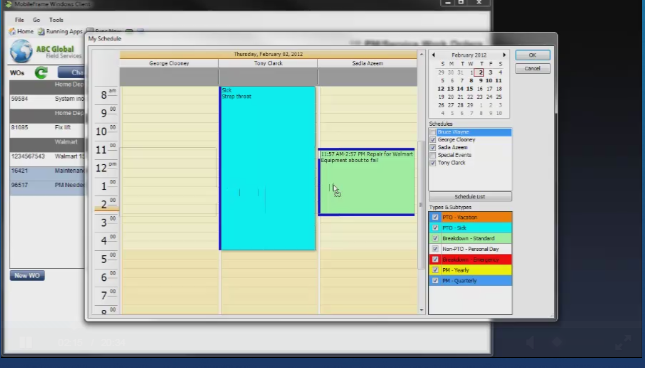645x368 pixels.
Task: Confirm the schedule with OK button
Action: (x=533, y=55)
